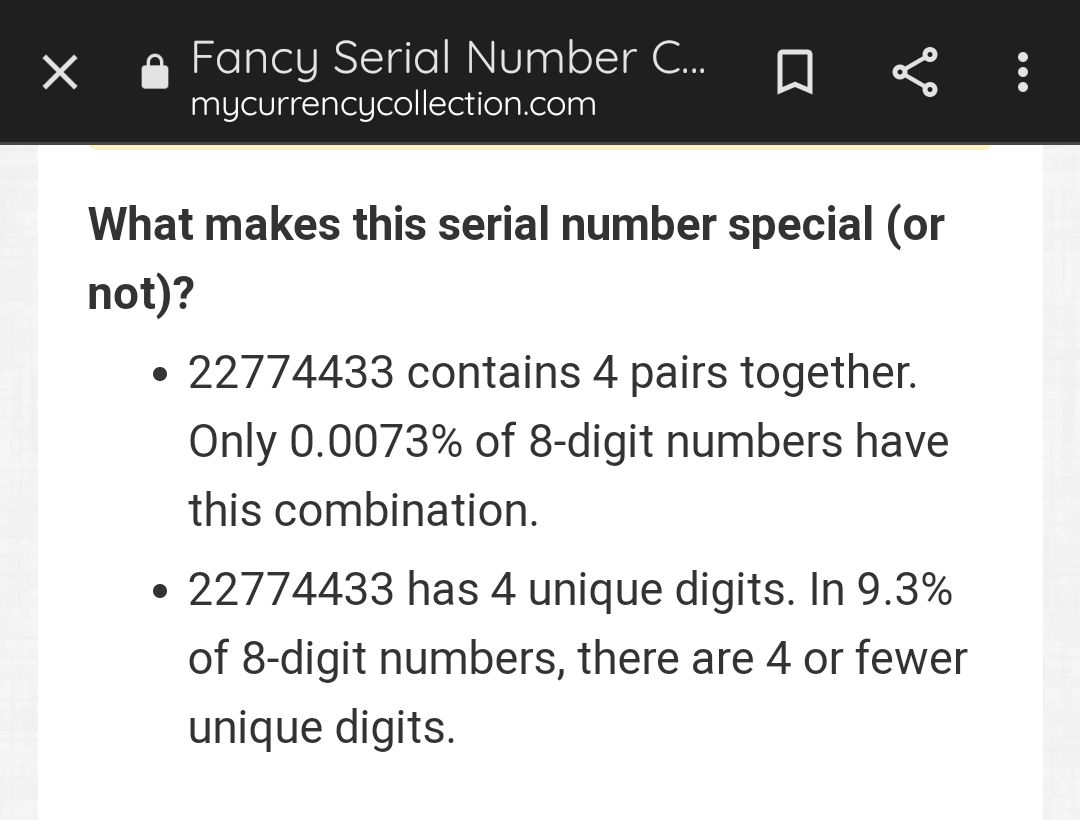Tap the words 'there are 4 or fewer'
1080x820 pixels.
point(773,658)
